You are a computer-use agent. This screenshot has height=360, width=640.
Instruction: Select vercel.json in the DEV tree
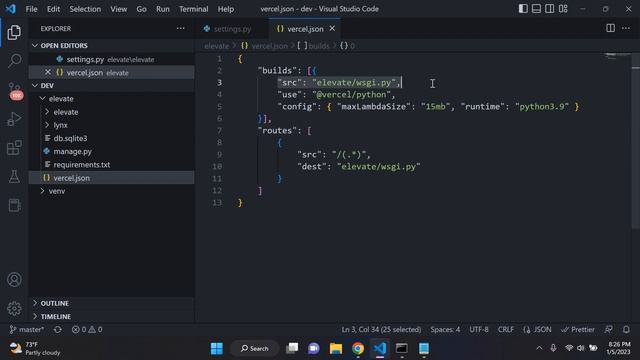(x=111, y=178)
